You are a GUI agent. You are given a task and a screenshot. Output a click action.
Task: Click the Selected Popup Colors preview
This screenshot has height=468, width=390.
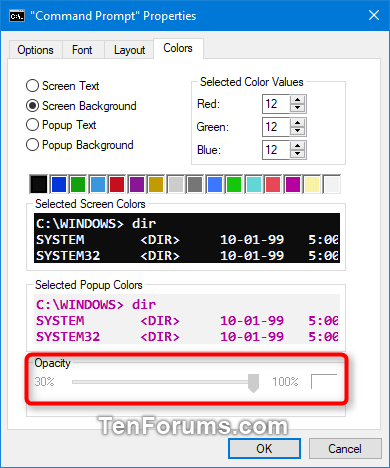187,319
